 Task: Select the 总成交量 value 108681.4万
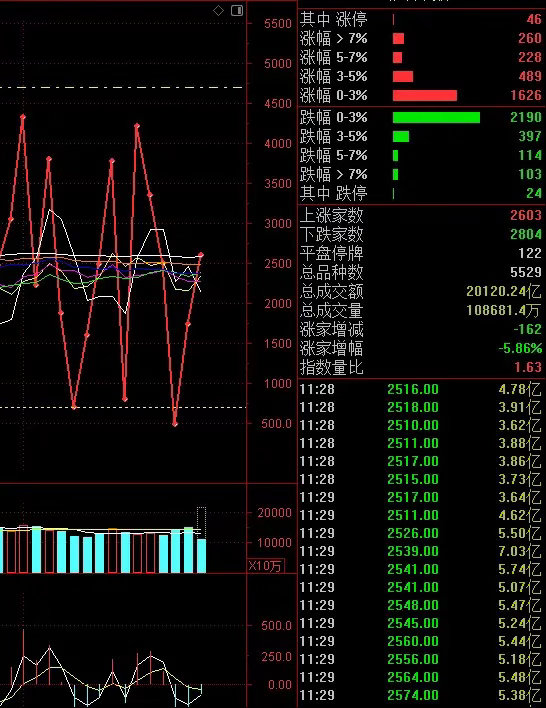click(504, 310)
